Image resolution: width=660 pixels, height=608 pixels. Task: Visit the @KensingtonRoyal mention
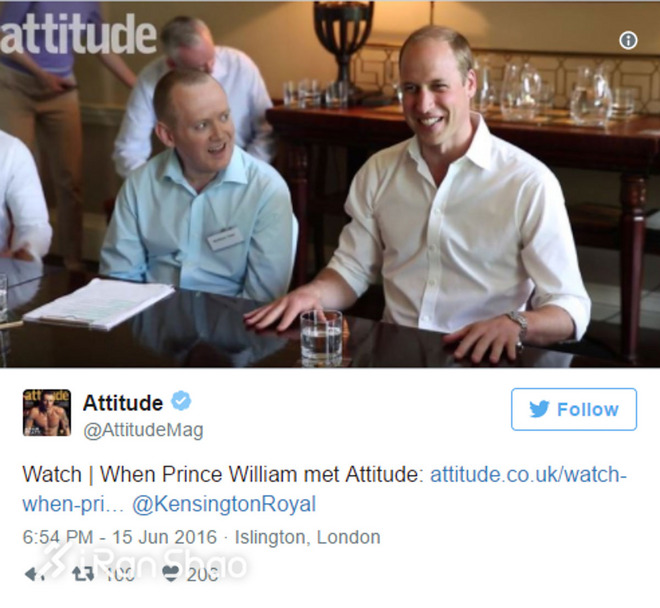click(224, 504)
